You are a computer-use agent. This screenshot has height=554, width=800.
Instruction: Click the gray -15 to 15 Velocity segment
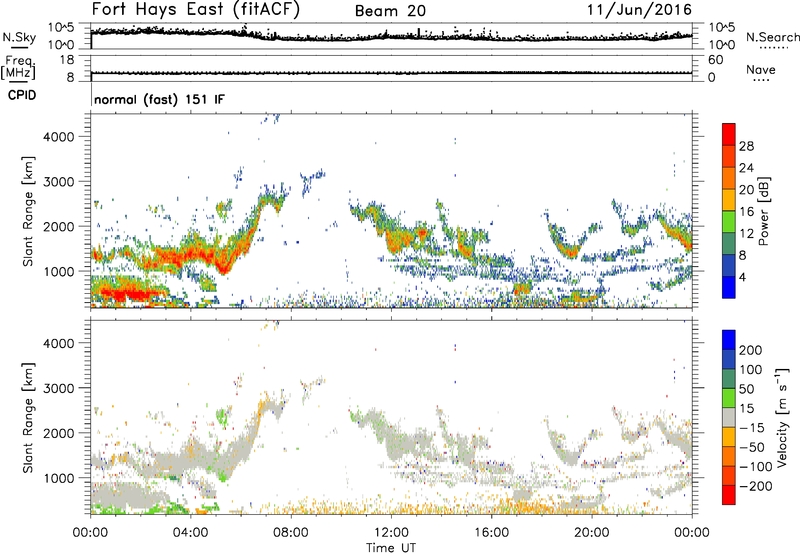(729, 417)
